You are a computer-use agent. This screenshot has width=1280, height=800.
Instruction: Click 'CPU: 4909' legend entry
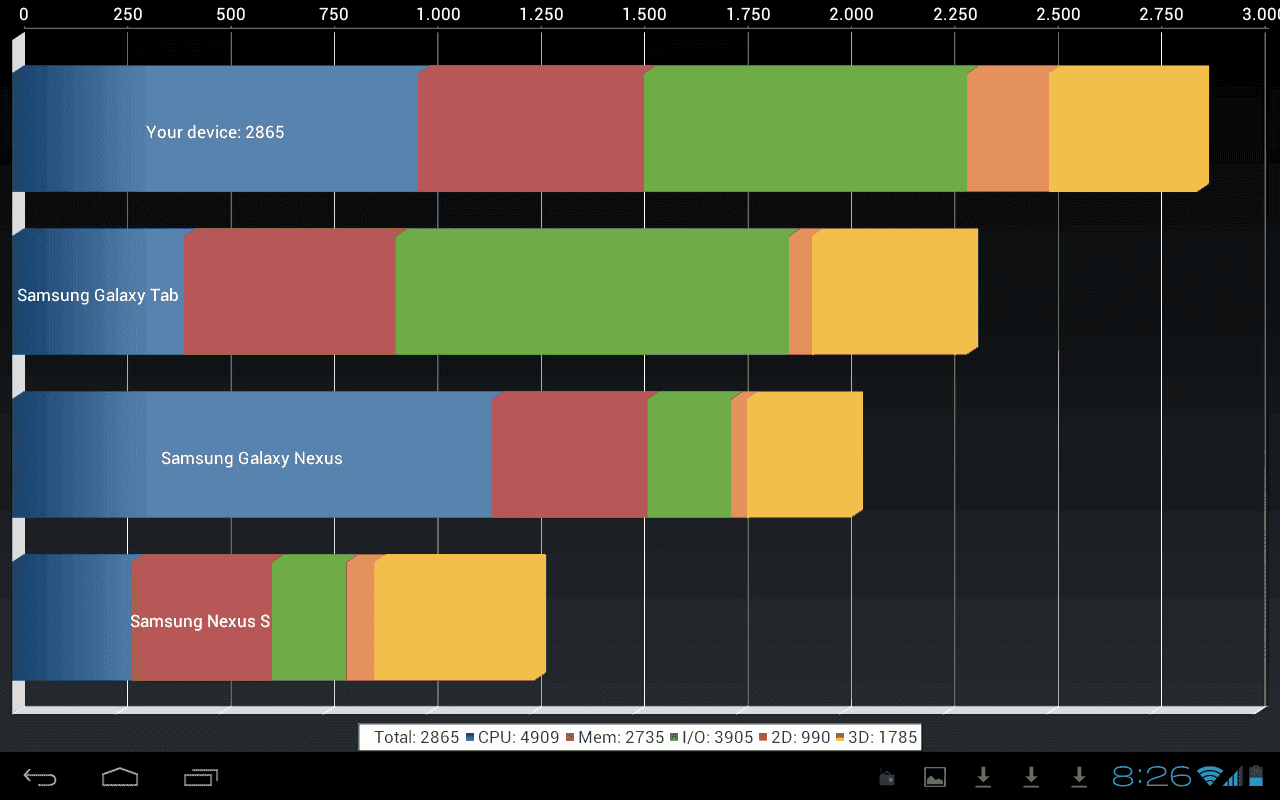(x=518, y=737)
